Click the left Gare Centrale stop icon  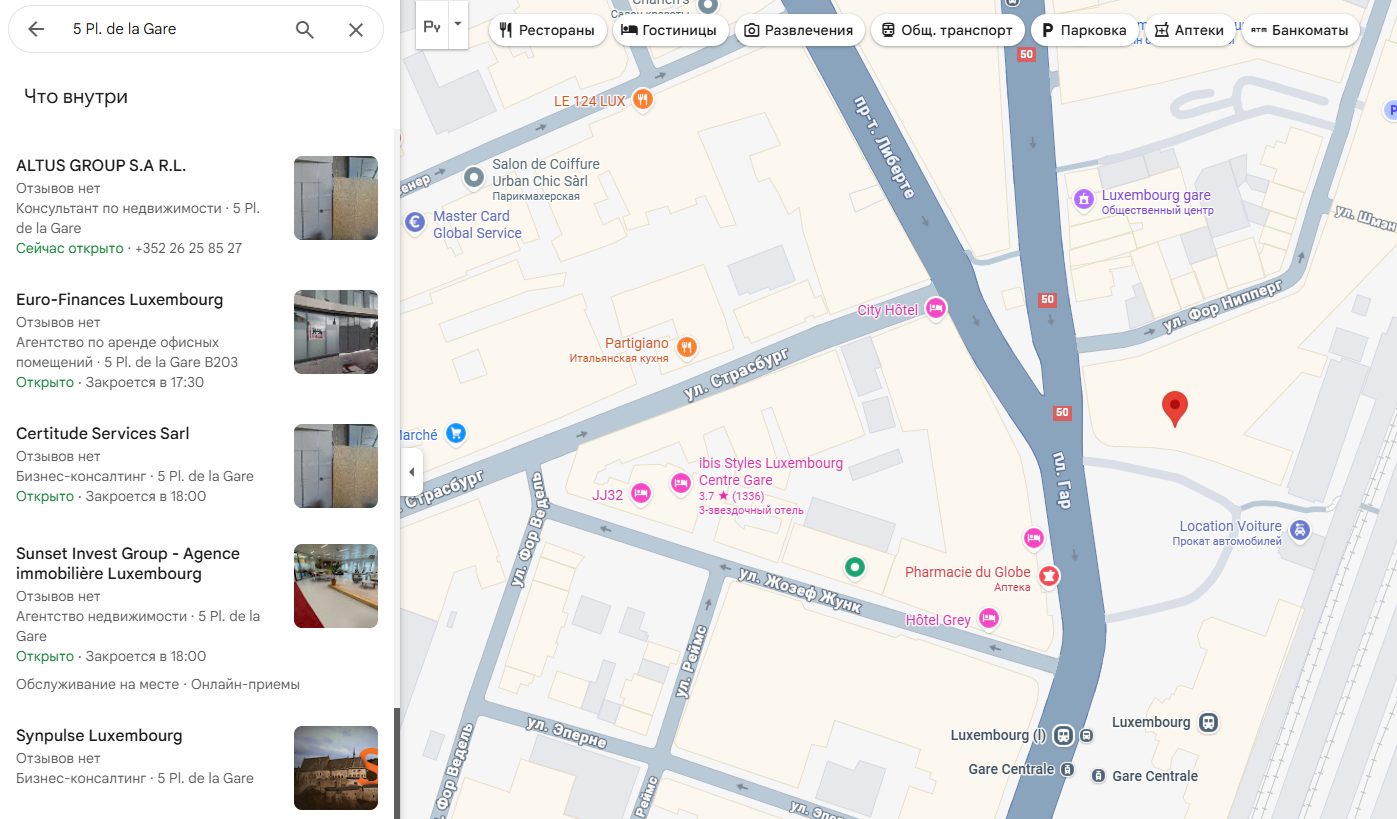1067,769
